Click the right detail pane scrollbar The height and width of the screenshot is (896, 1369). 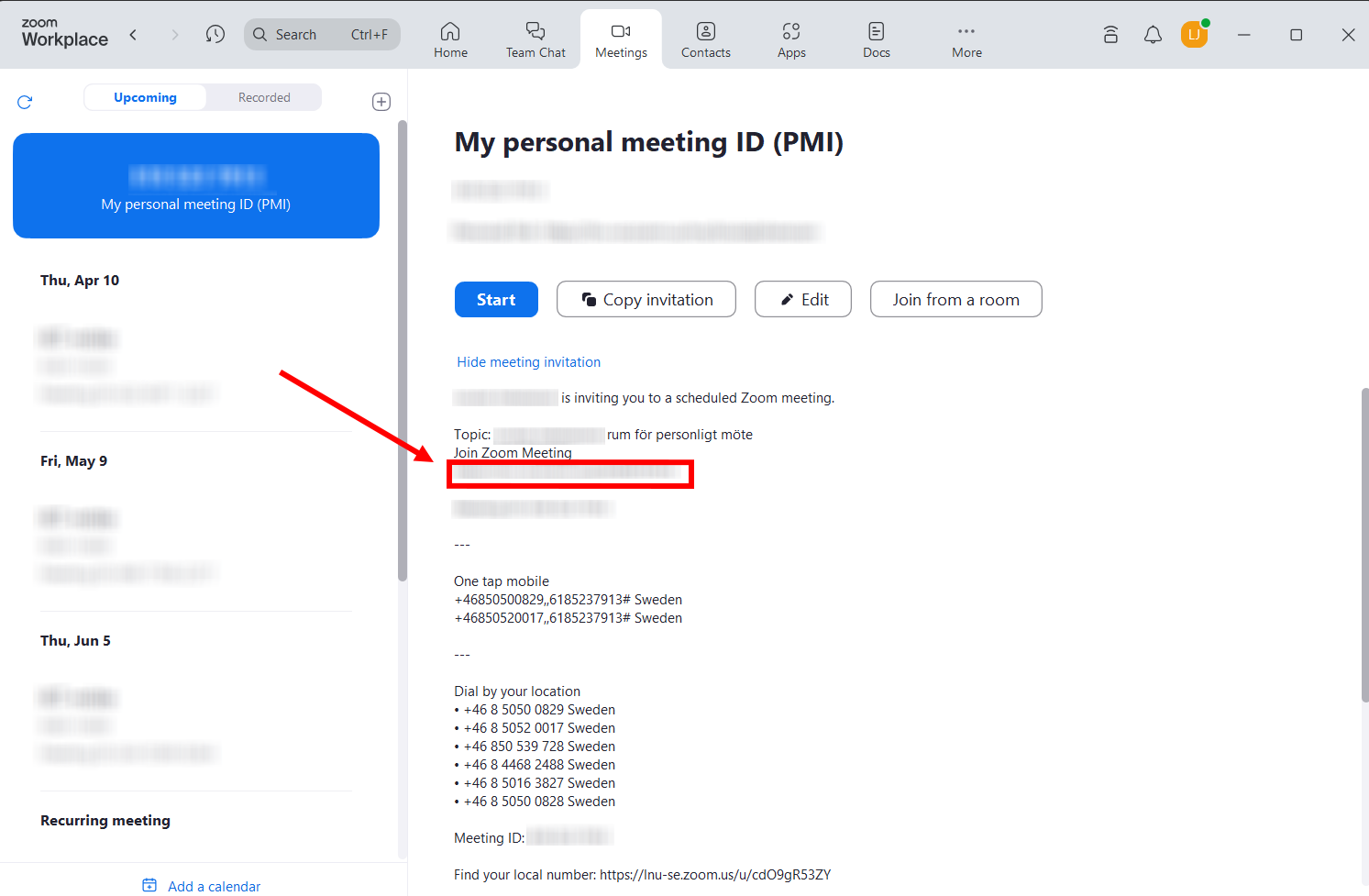point(1364,545)
